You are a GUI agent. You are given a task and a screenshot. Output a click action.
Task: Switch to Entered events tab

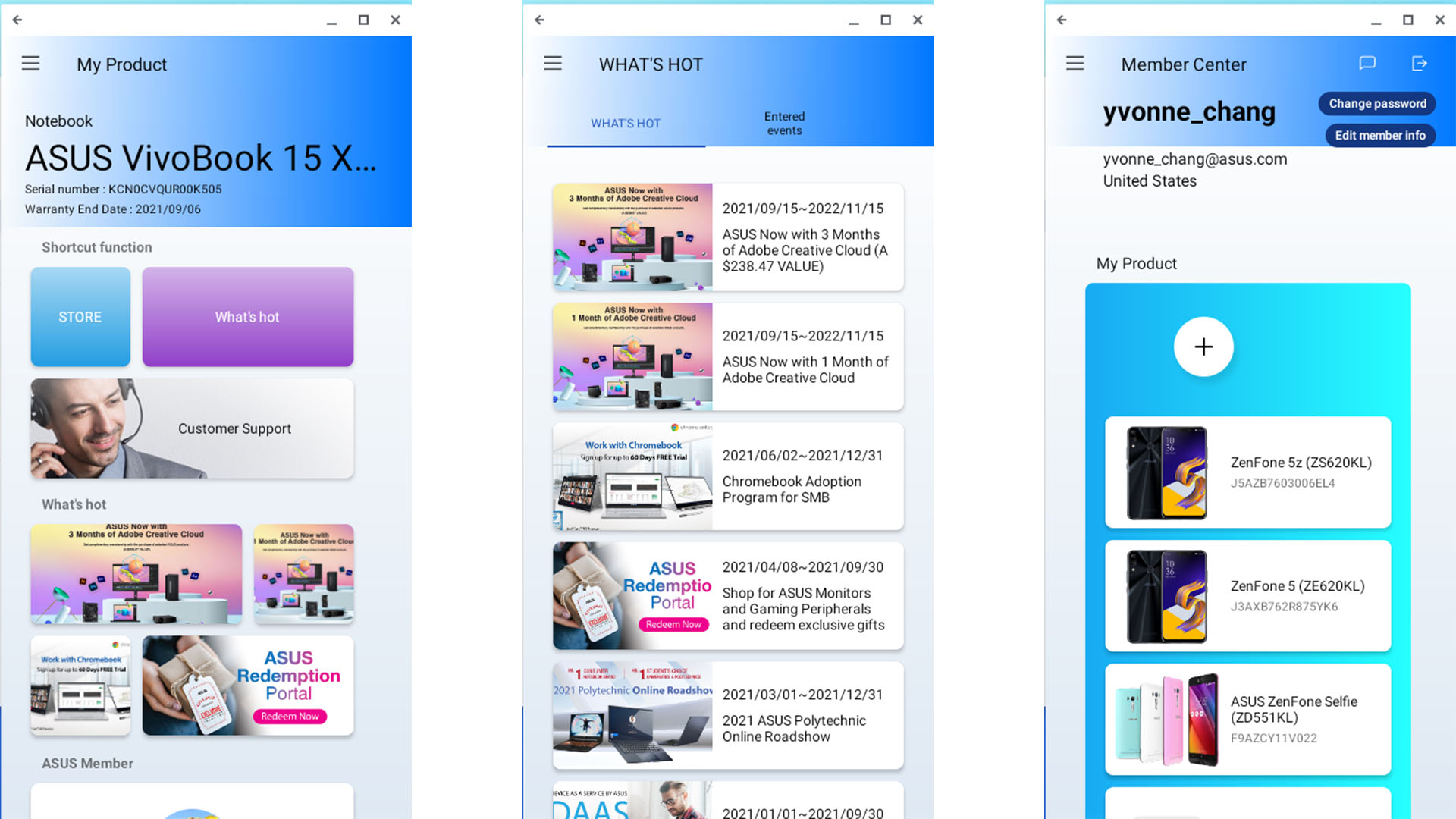(x=784, y=124)
